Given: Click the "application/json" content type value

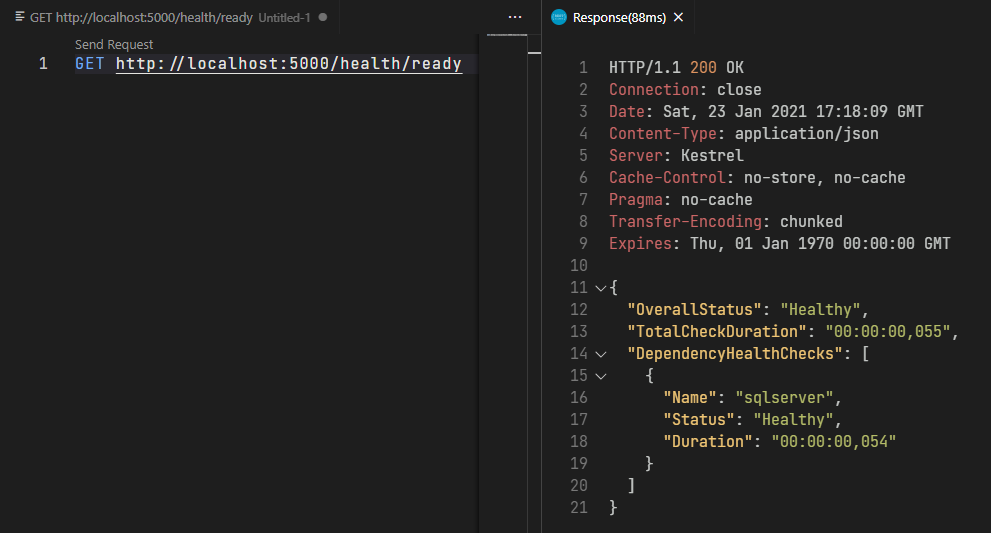Looking at the screenshot, I should [x=806, y=134].
